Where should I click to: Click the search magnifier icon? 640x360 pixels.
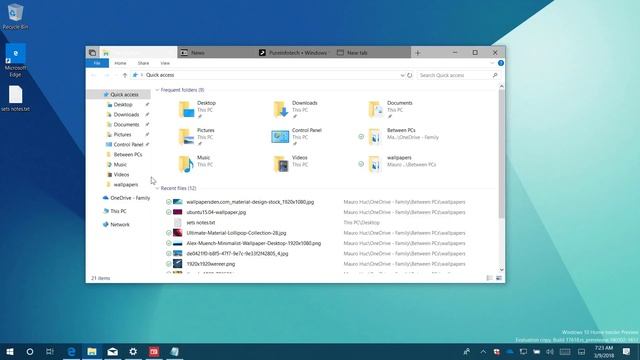pos(495,75)
